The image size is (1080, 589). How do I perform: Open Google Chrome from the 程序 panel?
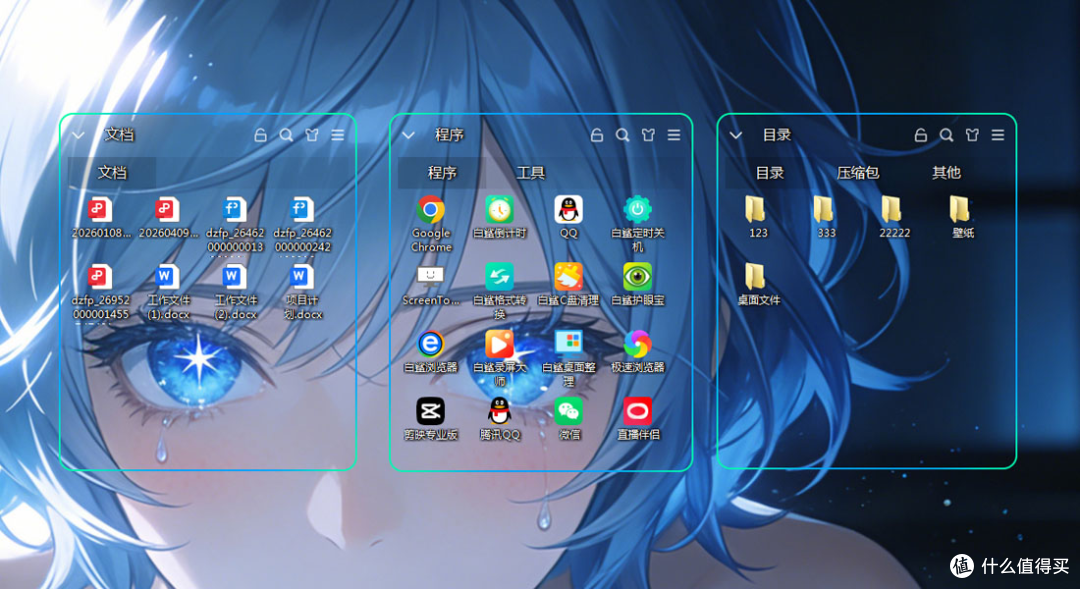[430, 210]
